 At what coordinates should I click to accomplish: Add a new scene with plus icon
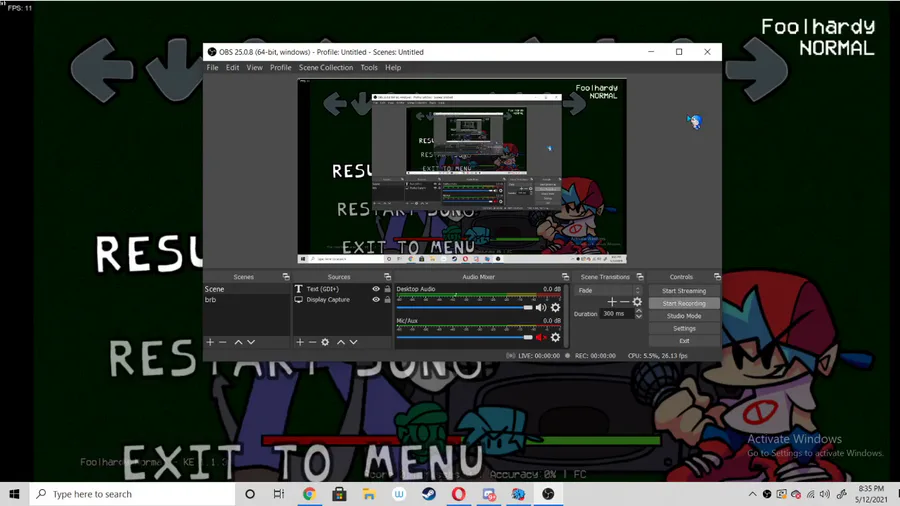[x=210, y=342]
